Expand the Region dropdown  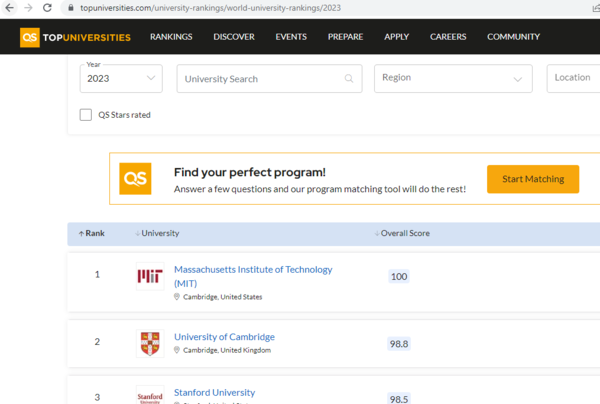(453, 78)
